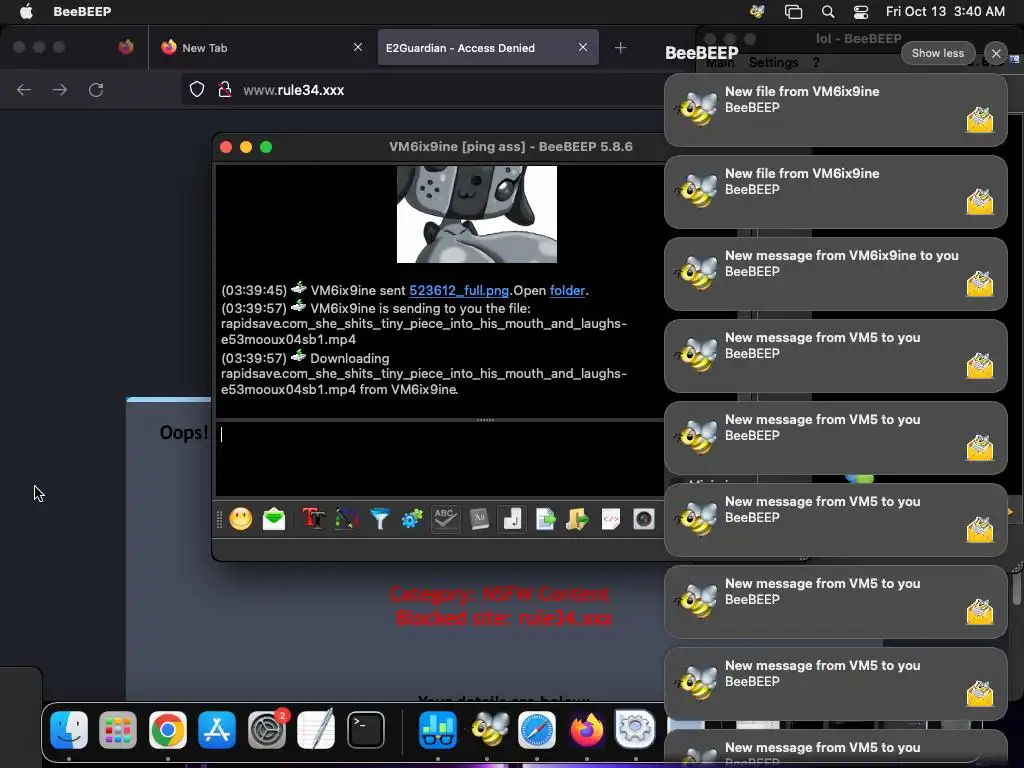Open the blue glasses app in Dock
The width and height of the screenshot is (1024, 768).
point(438,729)
